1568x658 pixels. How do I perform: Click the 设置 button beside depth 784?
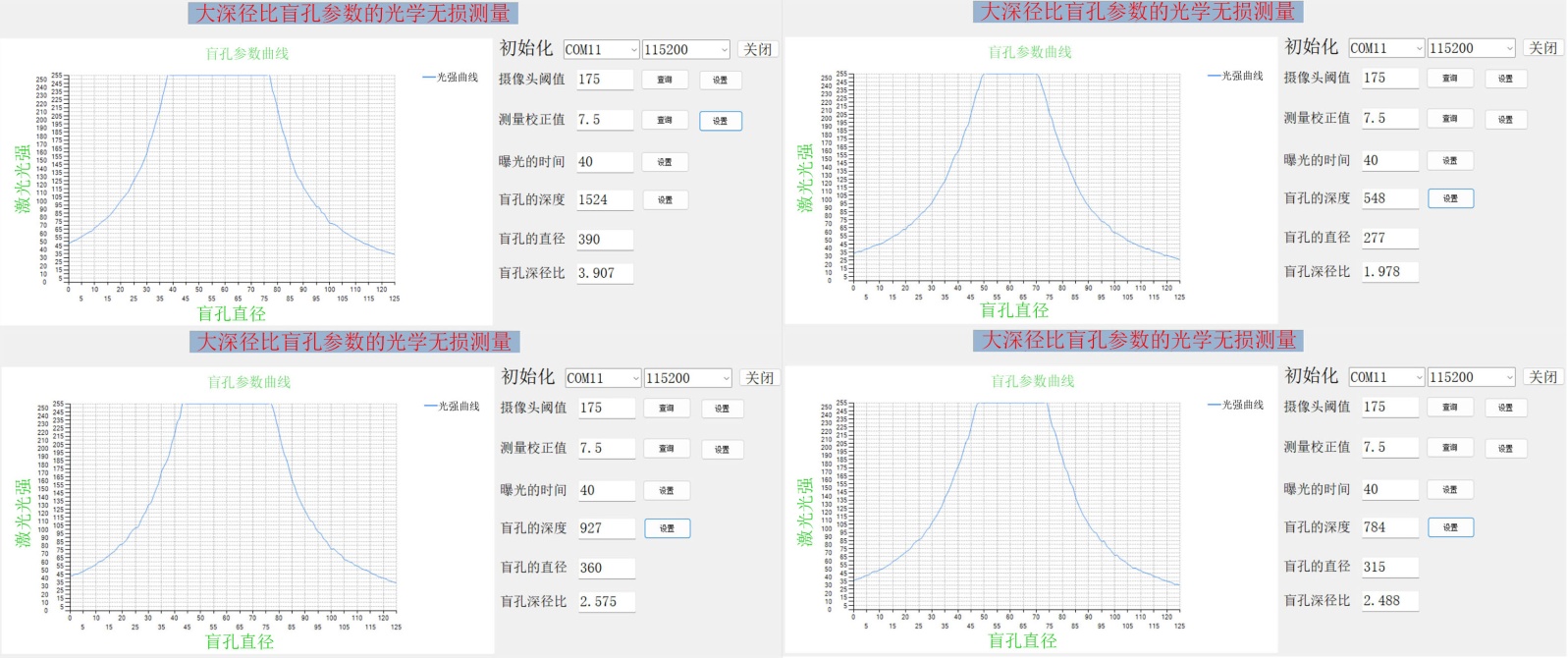[x=1450, y=527]
